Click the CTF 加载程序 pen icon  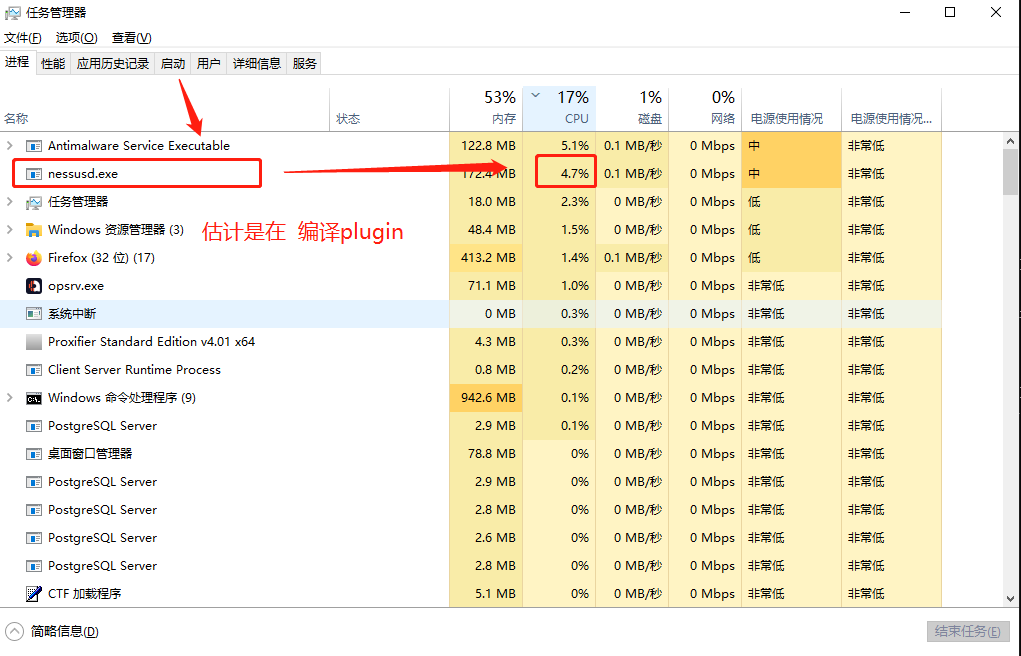[34, 594]
